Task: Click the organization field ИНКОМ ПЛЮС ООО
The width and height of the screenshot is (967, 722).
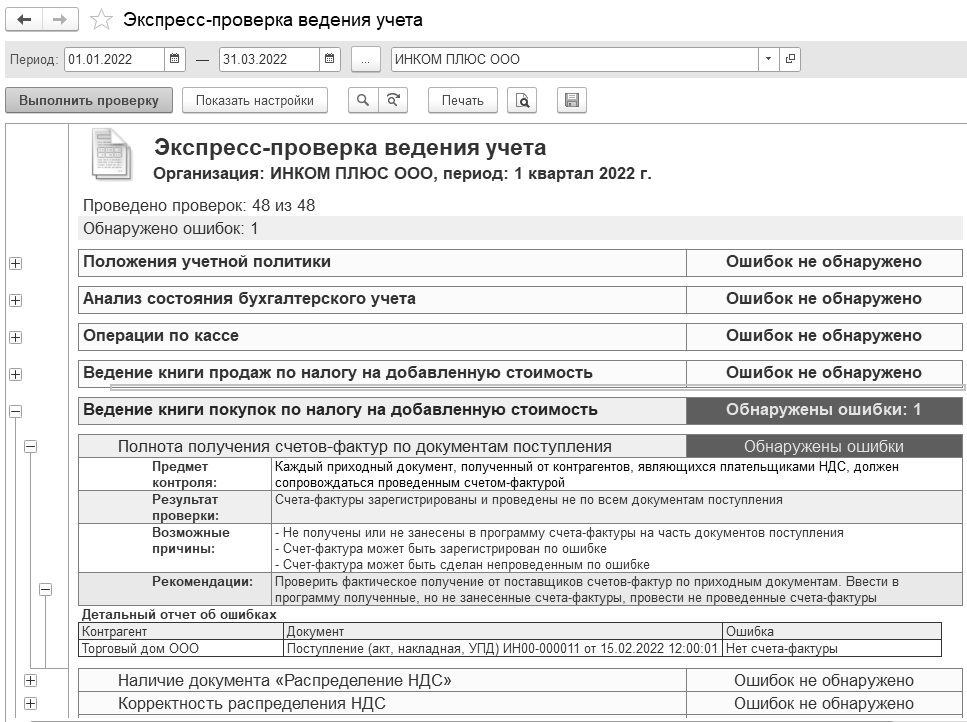Action: tap(574, 59)
